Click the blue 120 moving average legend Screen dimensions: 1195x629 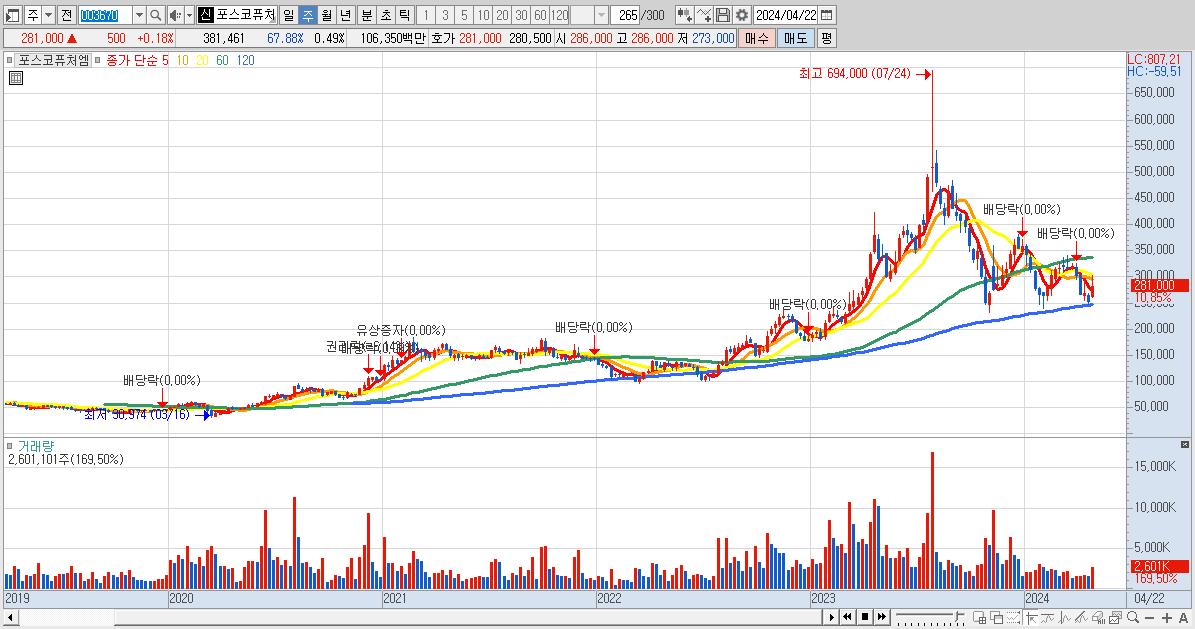(245, 60)
